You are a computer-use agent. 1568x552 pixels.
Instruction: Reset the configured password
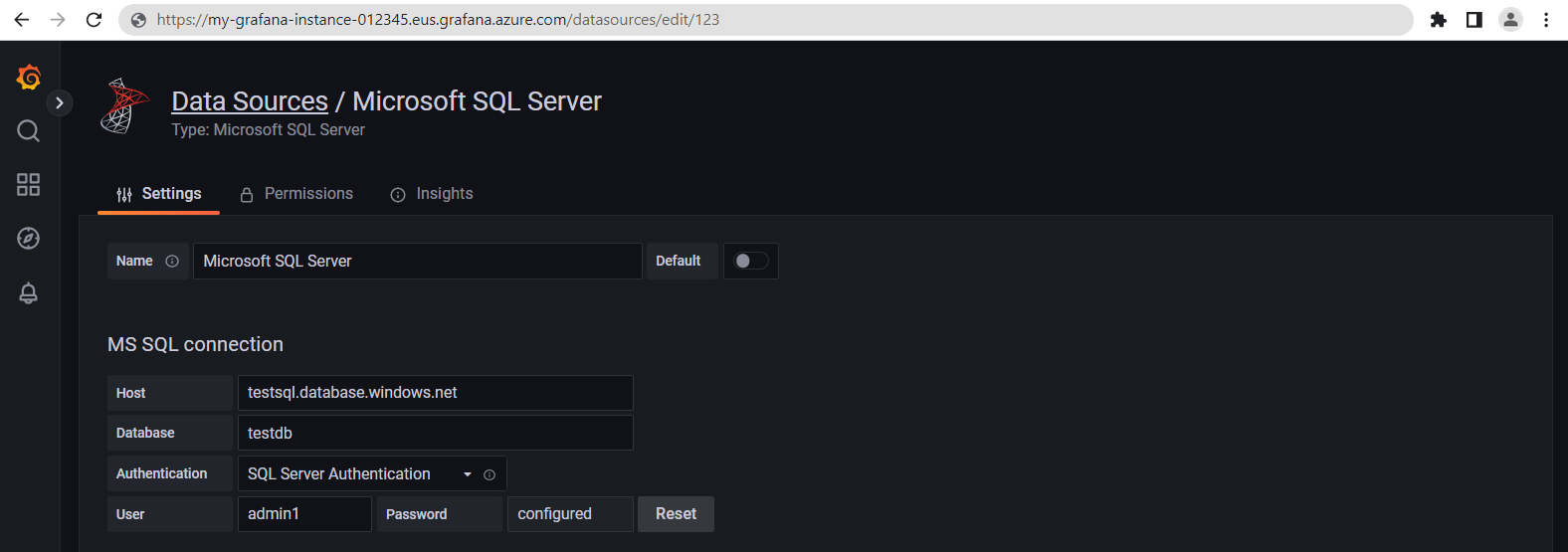tap(676, 514)
